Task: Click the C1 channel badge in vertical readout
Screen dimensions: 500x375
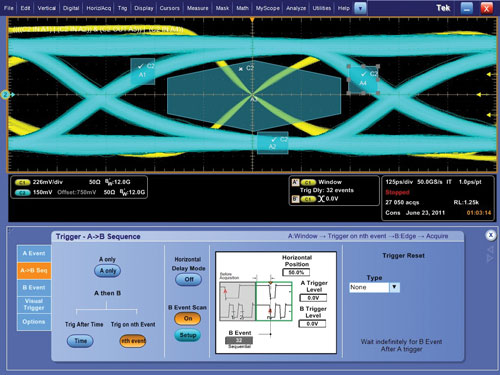Action: (x=22, y=182)
